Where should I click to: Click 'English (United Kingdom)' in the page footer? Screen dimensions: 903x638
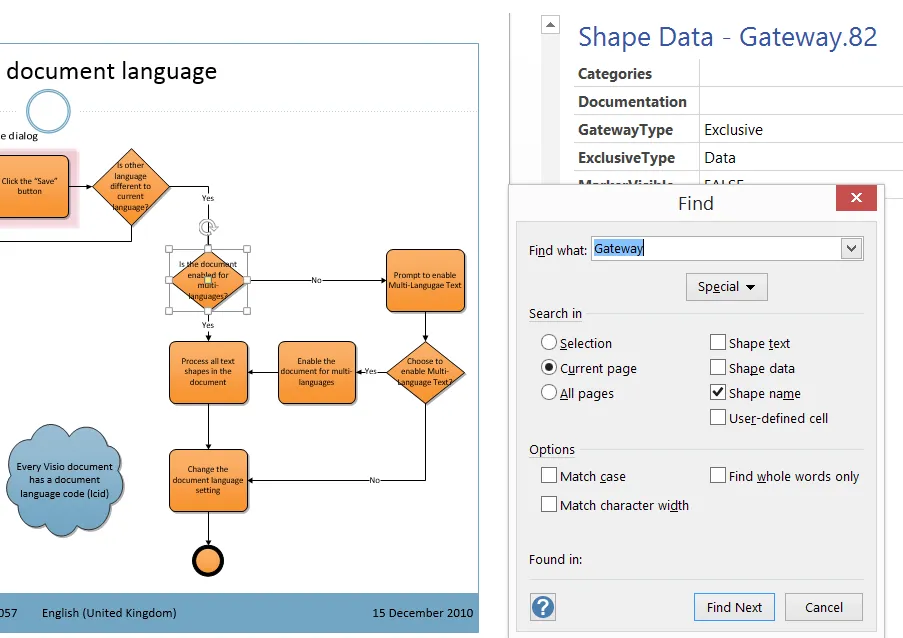[109, 613]
